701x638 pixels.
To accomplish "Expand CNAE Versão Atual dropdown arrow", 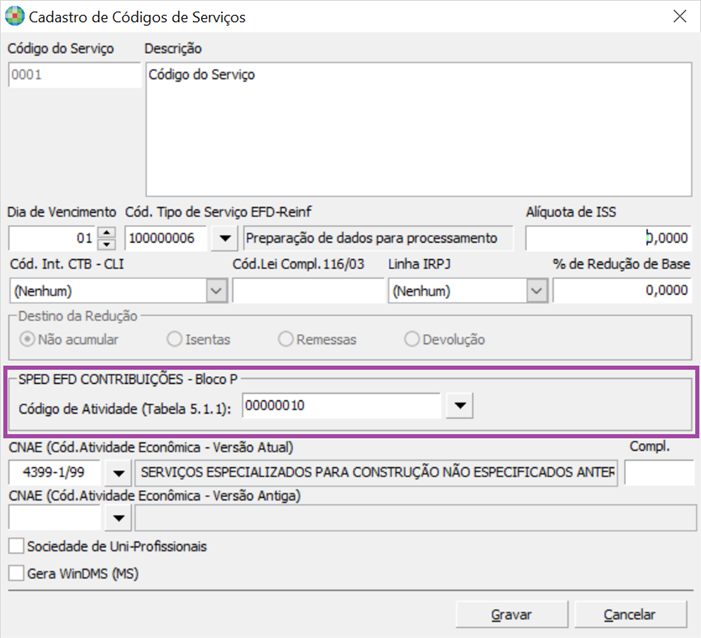I will 119,472.
